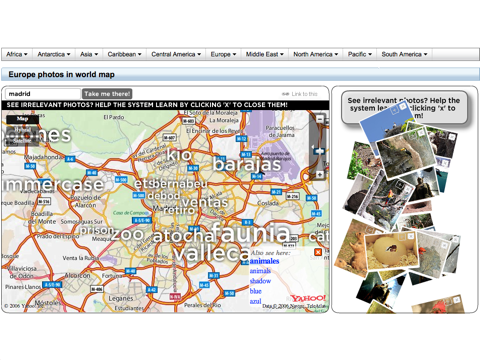This screenshot has width=480, height=360.
Task: Open the Middle East menu
Action: (x=264, y=54)
